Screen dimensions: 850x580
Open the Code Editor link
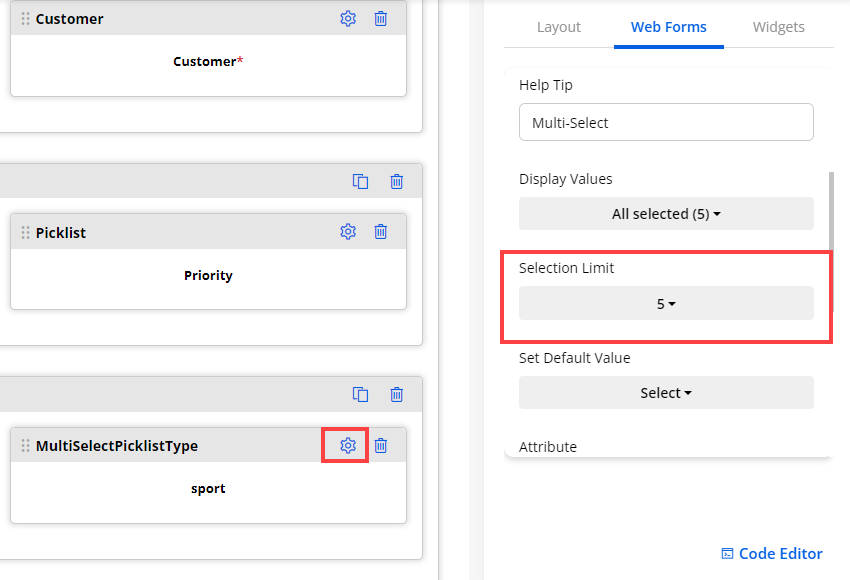[772, 554]
